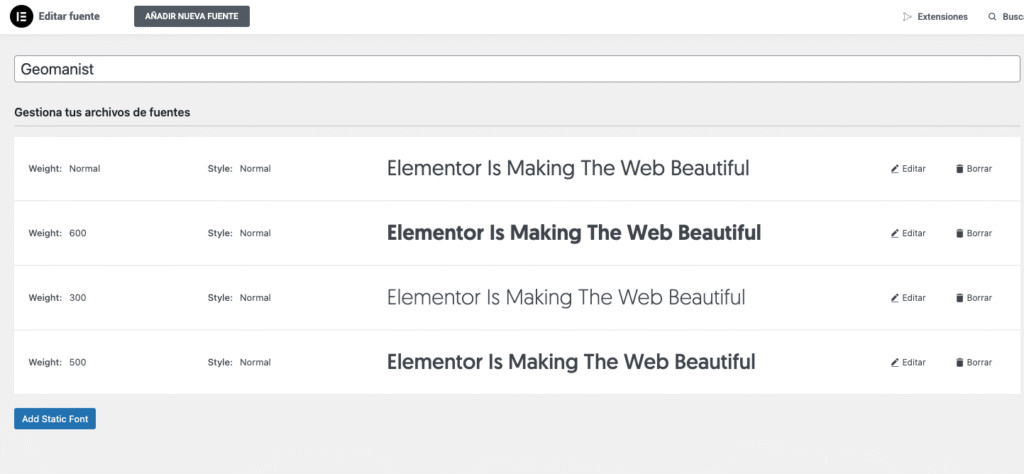Screen dimensions: 1024x474
Task: Select the weight 600 preview text
Action: pyautogui.click(x=574, y=233)
